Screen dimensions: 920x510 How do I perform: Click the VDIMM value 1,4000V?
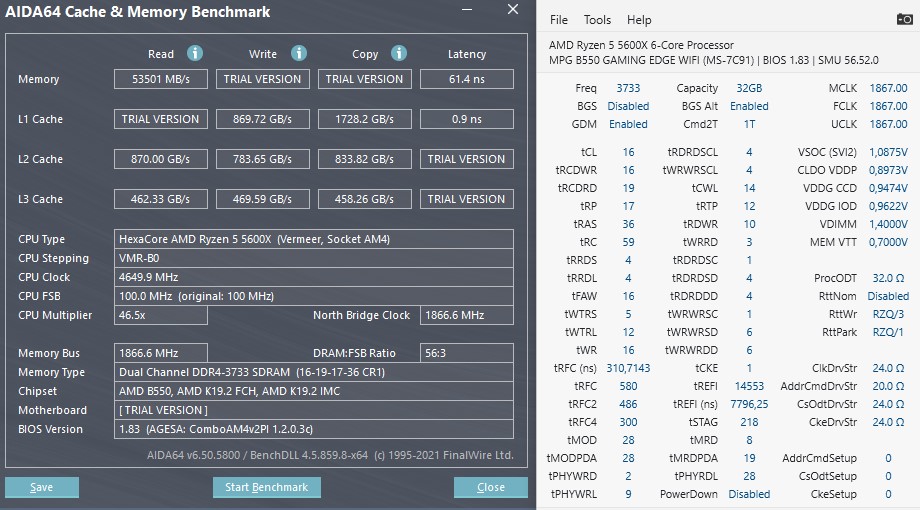click(888, 224)
